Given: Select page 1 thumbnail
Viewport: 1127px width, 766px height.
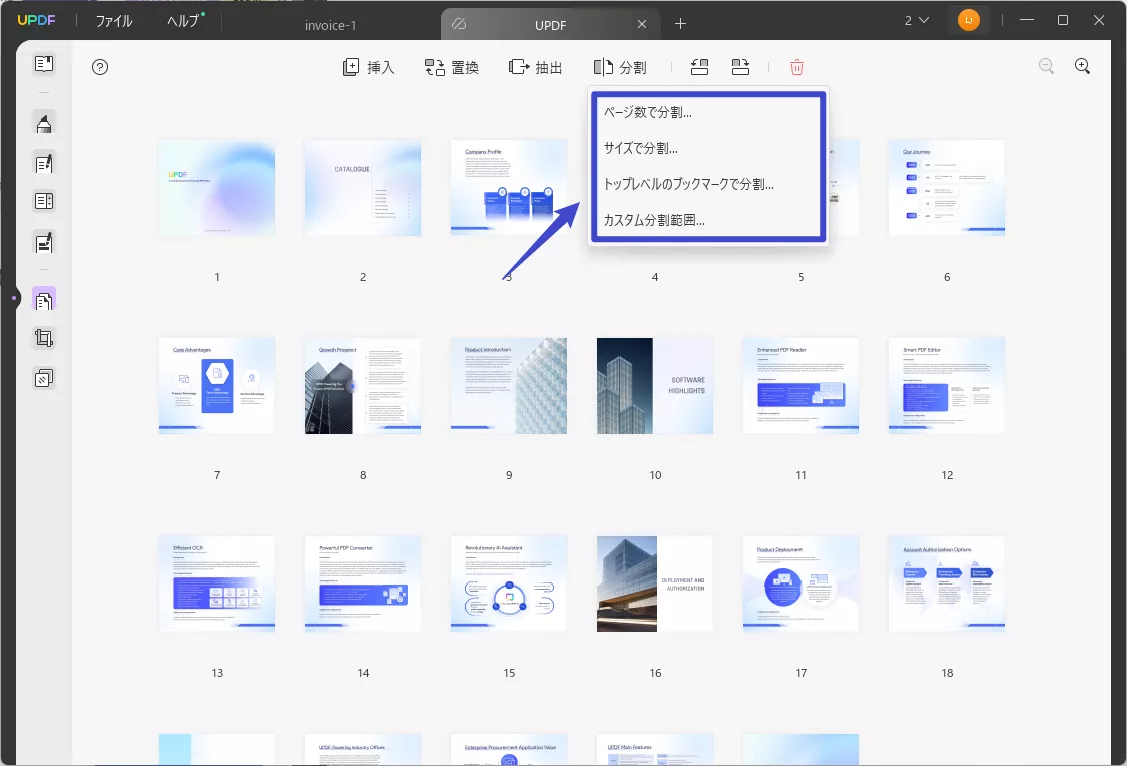Looking at the screenshot, I should pos(216,188).
